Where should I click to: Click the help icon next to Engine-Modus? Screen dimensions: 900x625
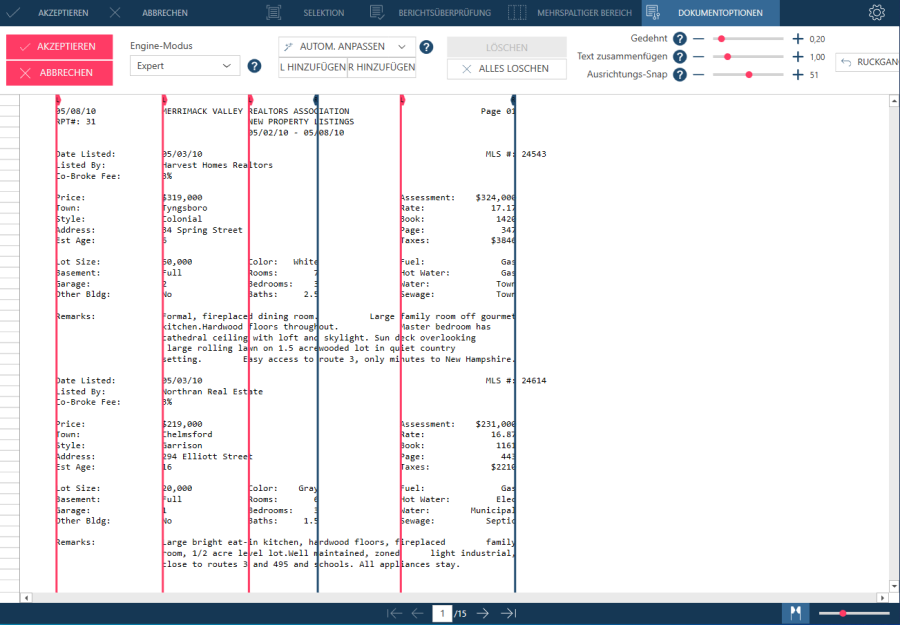pos(254,66)
